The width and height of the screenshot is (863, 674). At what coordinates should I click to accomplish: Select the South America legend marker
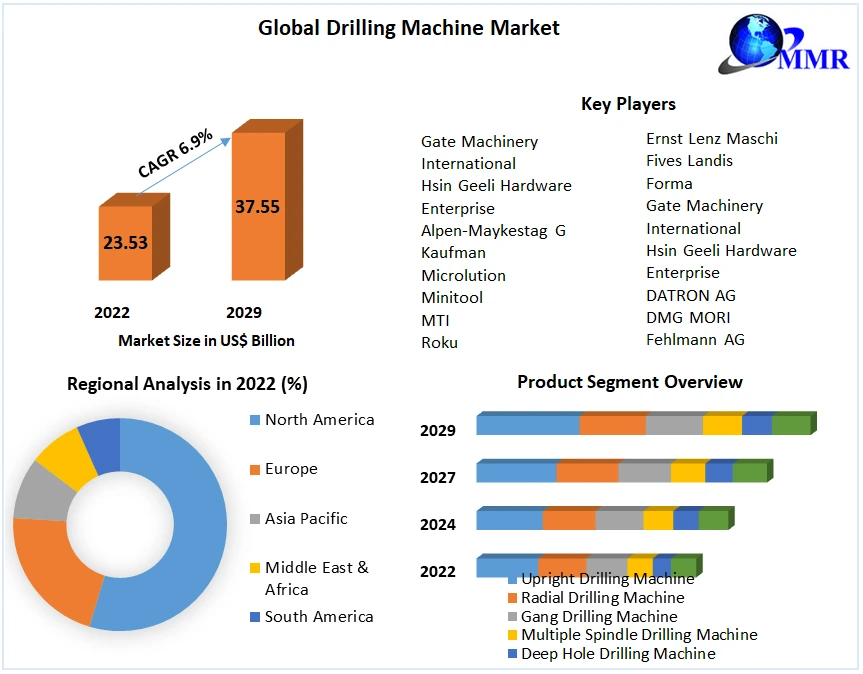tap(255, 617)
